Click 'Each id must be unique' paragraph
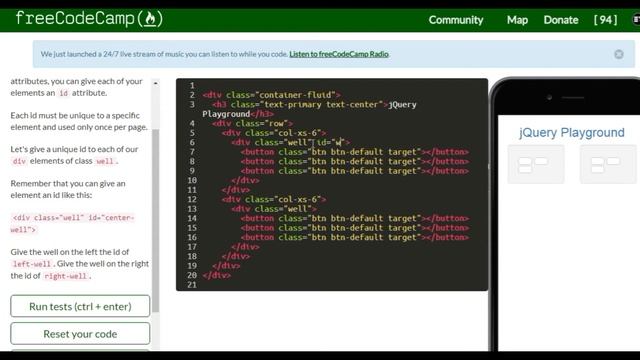Screen dimensions: 640x360 [x=79, y=121]
